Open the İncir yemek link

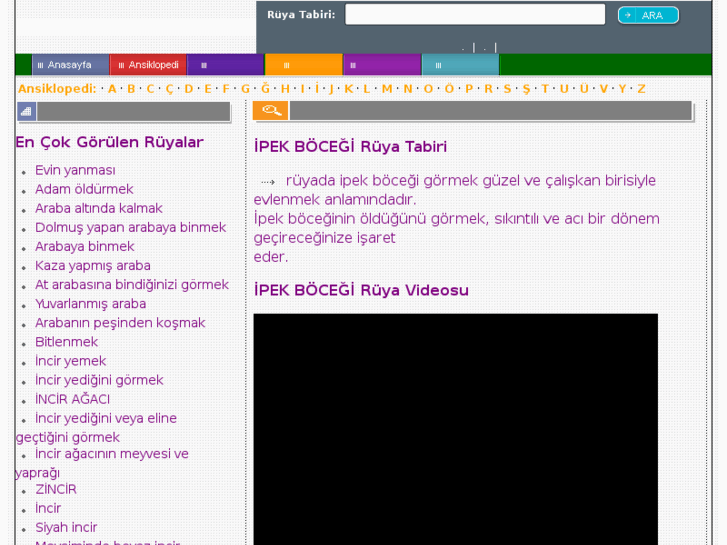[x=70, y=361]
